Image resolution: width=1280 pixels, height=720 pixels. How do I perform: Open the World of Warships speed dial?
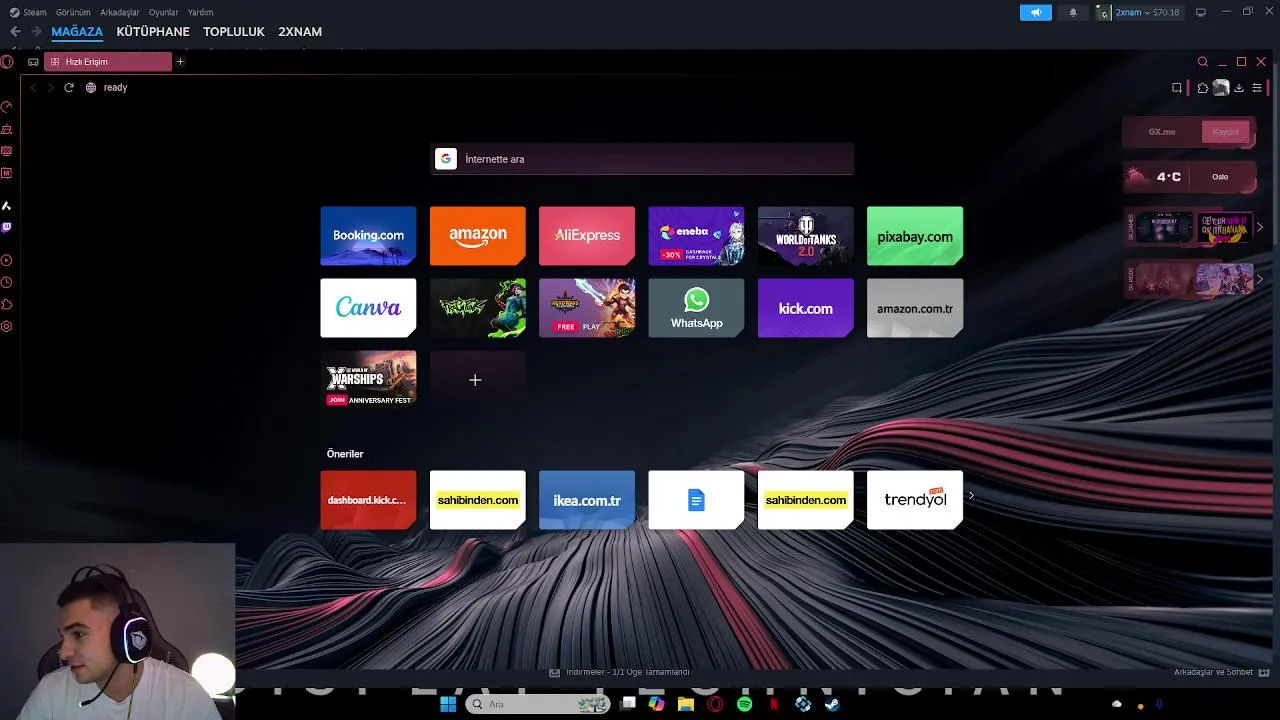pyautogui.click(x=368, y=379)
